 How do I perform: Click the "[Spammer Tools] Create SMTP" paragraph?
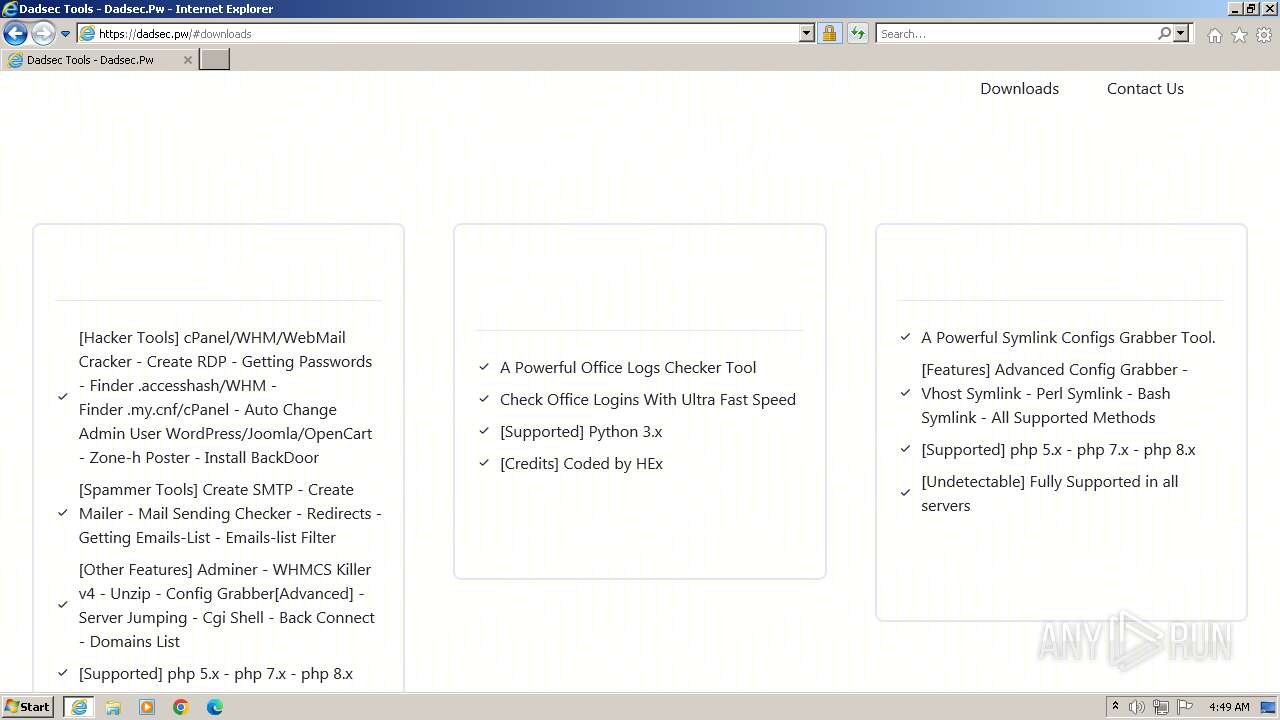(x=230, y=513)
